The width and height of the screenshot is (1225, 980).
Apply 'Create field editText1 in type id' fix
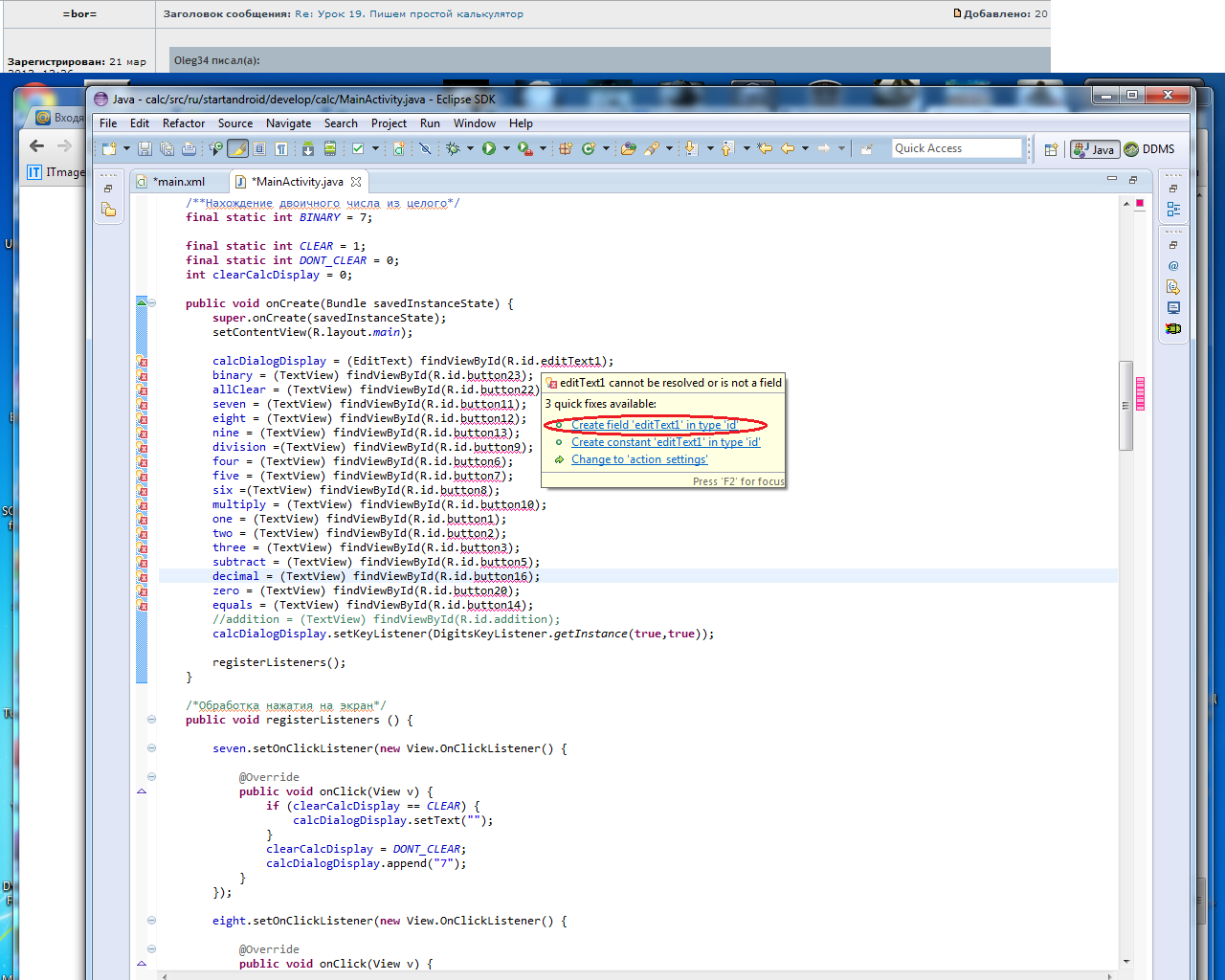(x=654, y=425)
